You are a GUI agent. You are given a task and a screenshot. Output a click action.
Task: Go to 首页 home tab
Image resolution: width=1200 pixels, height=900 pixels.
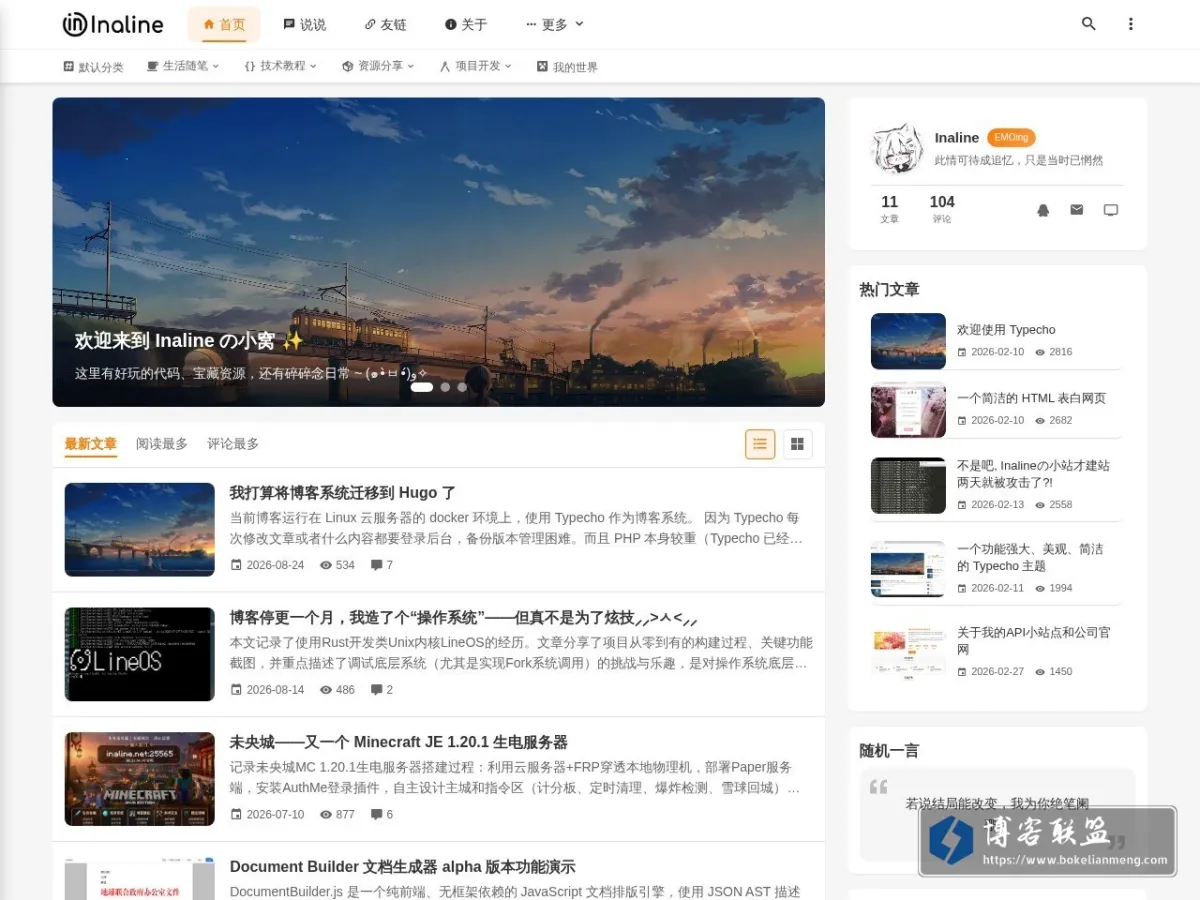pos(224,24)
